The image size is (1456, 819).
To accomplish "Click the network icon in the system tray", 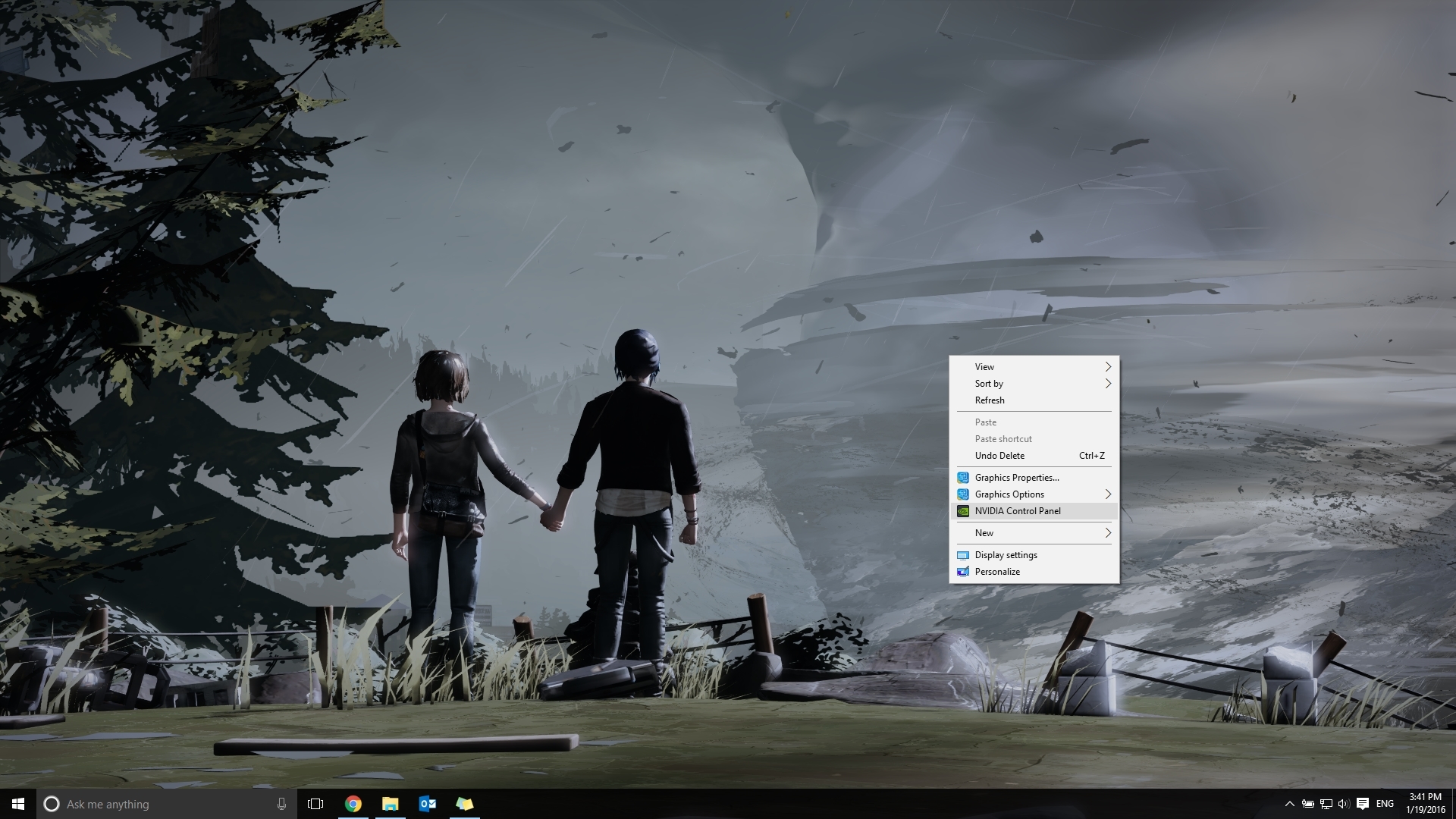I will tap(1326, 804).
